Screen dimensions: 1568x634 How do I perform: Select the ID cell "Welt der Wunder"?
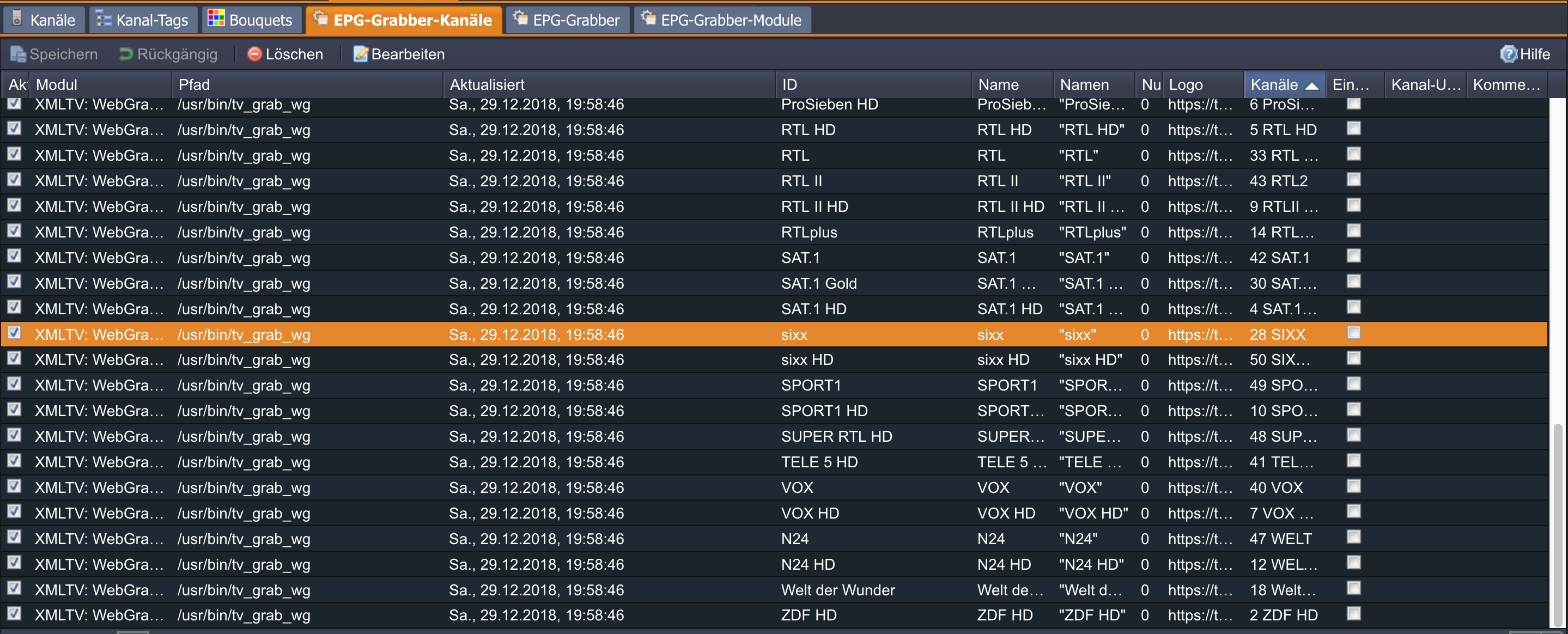(x=837, y=589)
